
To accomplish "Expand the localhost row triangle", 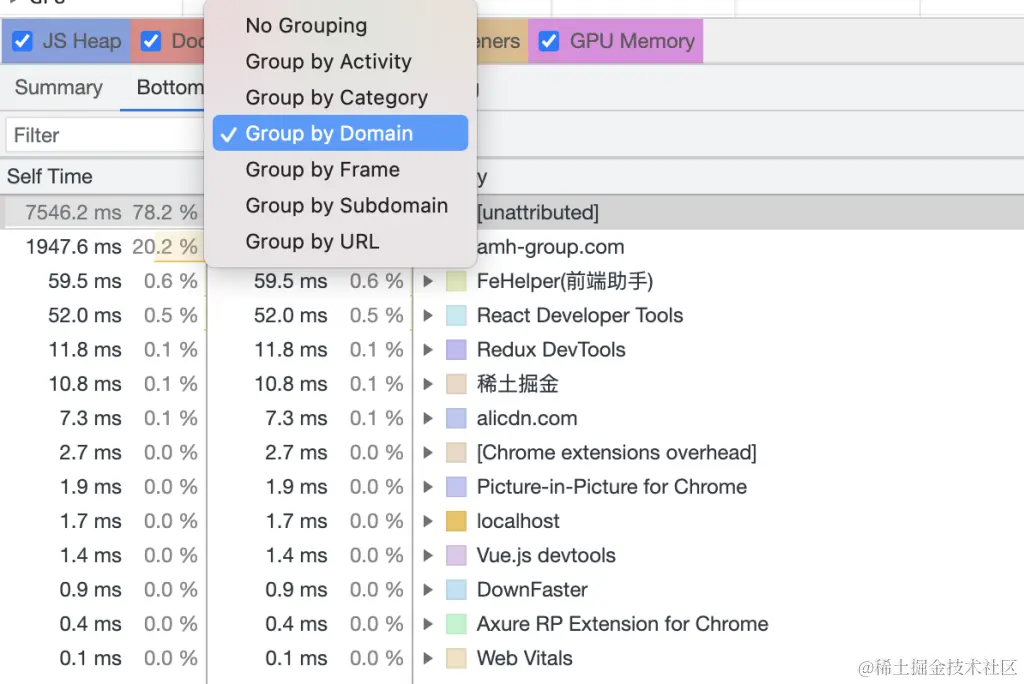I will (x=428, y=522).
